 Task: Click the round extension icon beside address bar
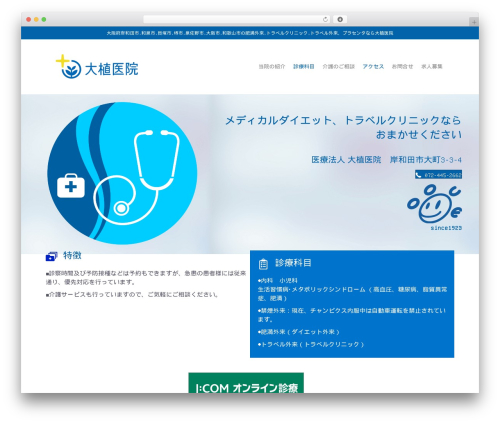click(x=340, y=19)
